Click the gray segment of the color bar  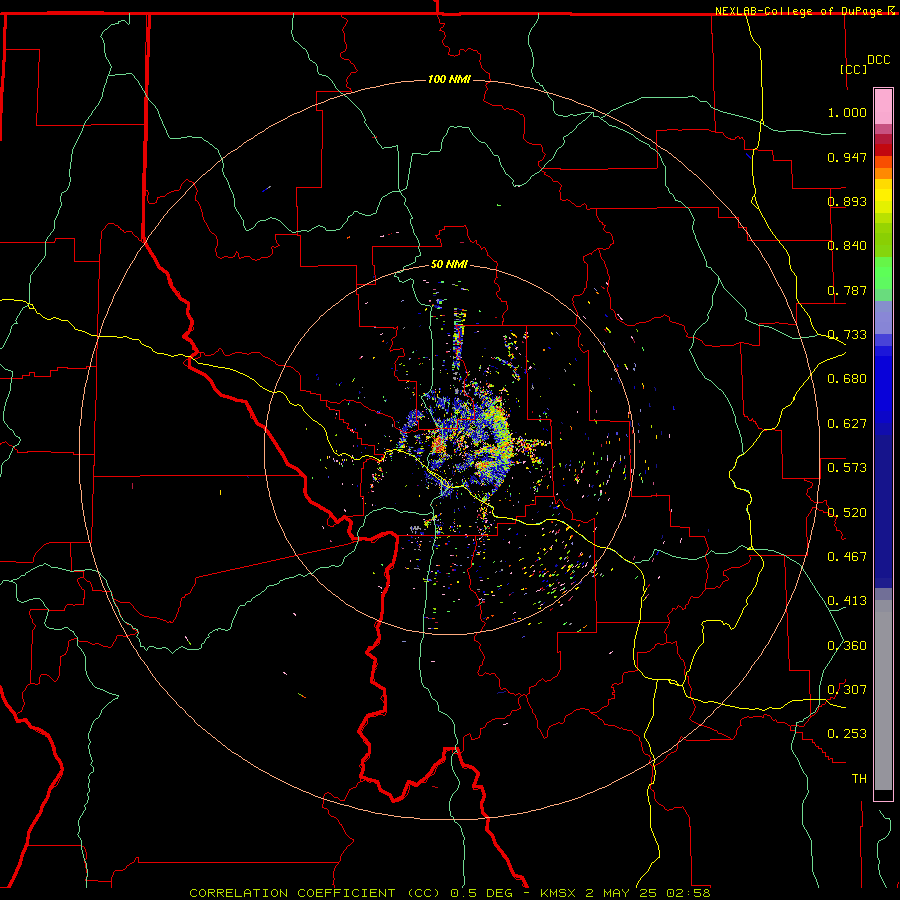pos(883,695)
